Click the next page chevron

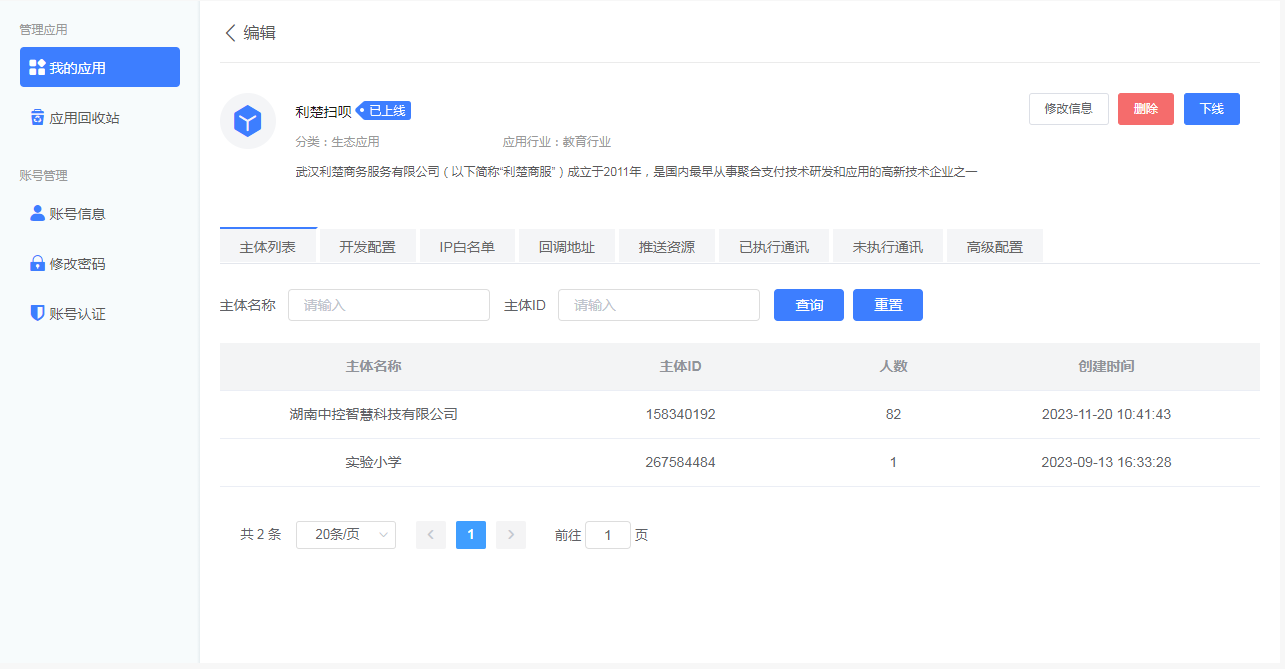(510, 535)
